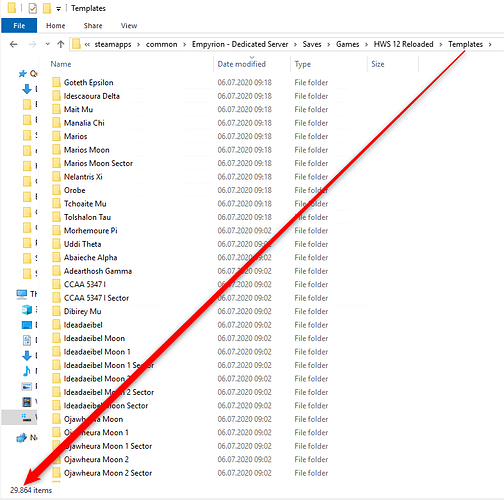Select the Dibirey Mu folder icon
This screenshot has height=500, width=504.
click(56, 311)
